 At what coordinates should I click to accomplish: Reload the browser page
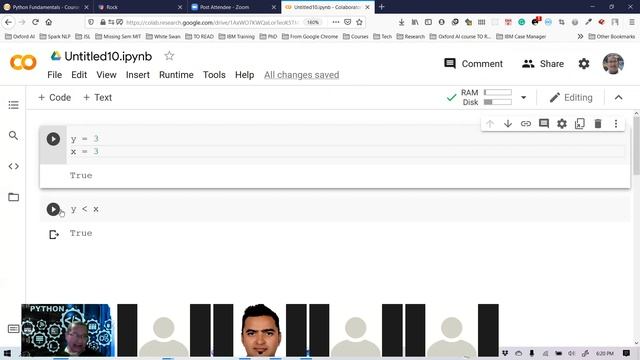coord(35,22)
